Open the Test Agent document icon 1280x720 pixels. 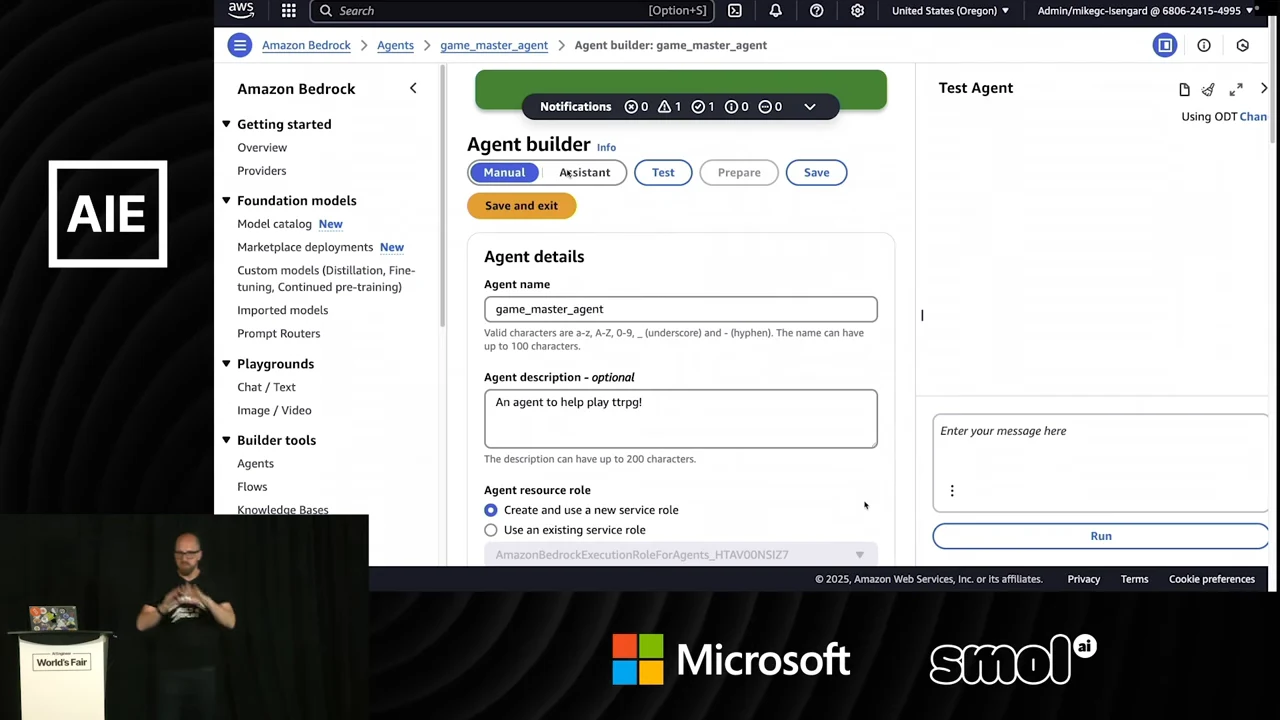click(1184, 89)
